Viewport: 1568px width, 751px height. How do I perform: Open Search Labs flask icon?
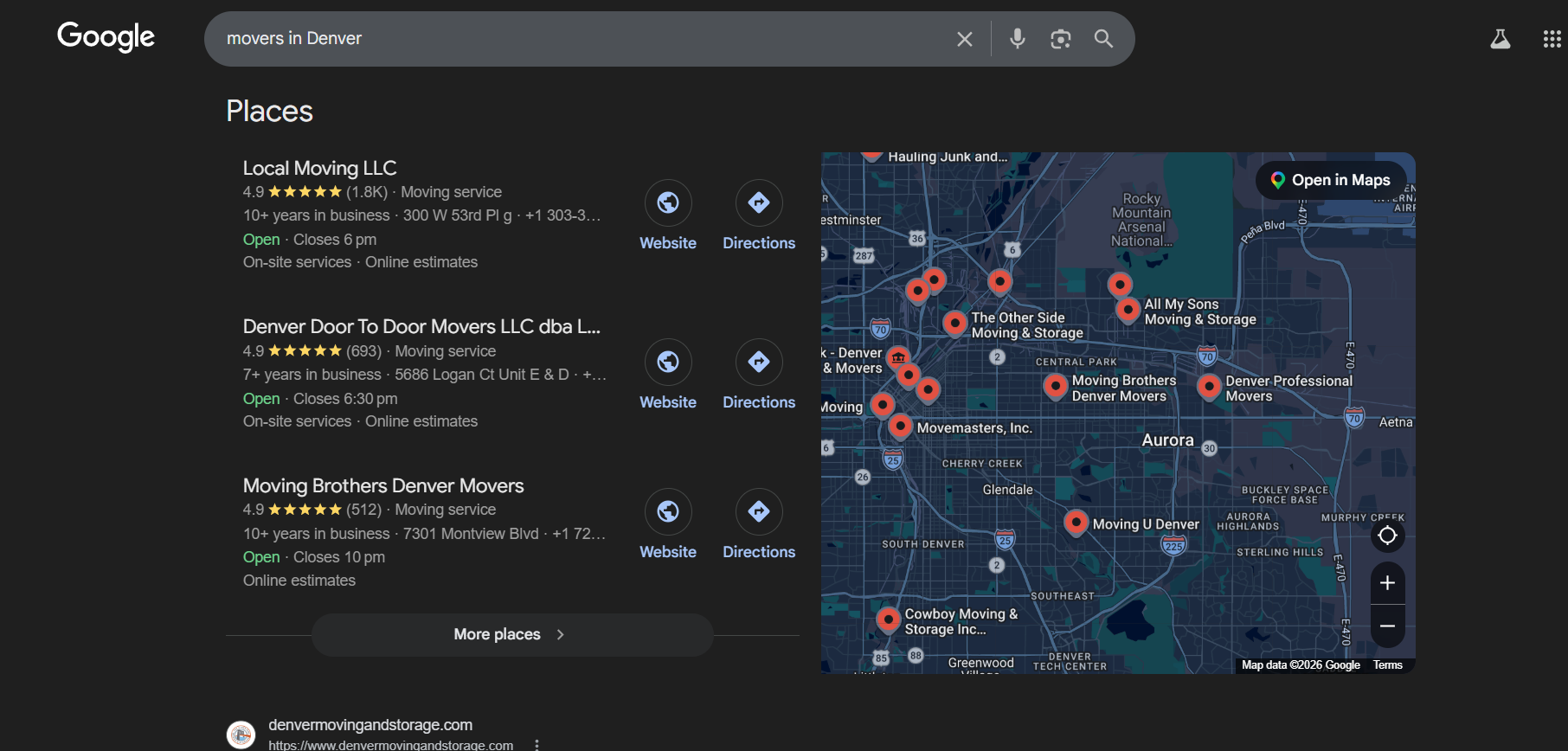tap(1501, 39)
